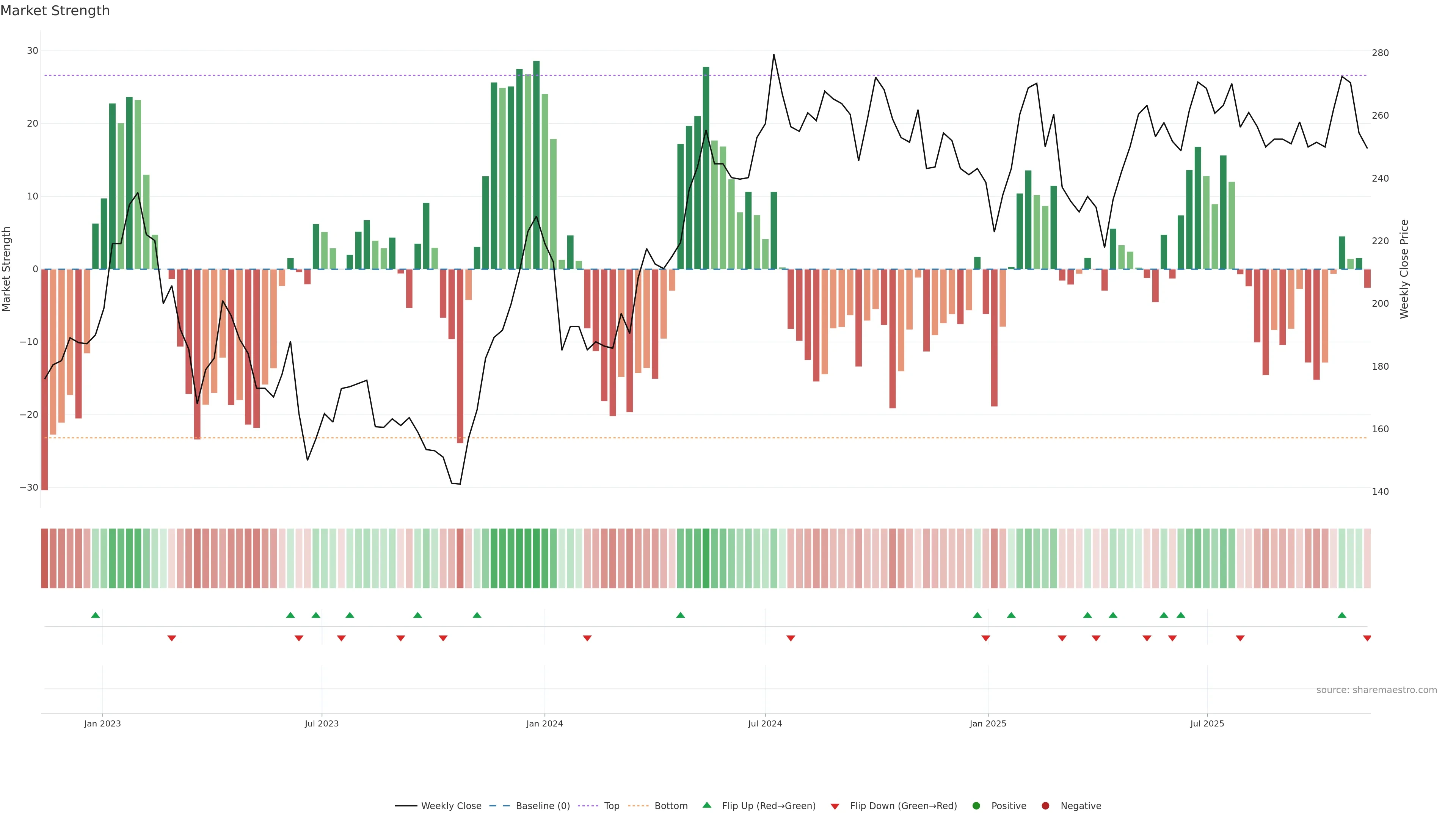
Task: Toggle the Weekly Close legend entry
Action: point(450,805)
